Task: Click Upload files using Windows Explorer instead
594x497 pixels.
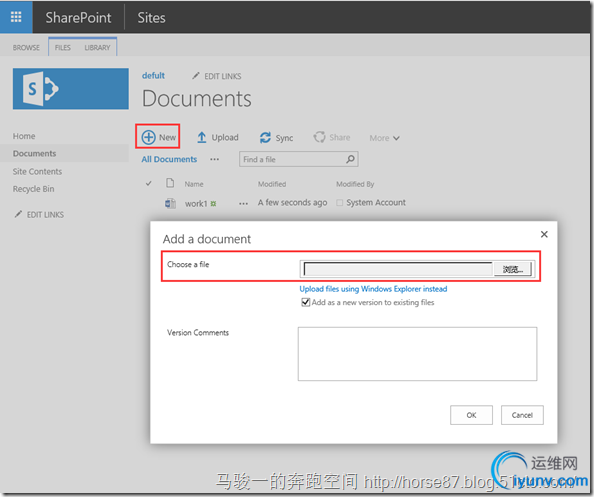Action: click(373, 289)
